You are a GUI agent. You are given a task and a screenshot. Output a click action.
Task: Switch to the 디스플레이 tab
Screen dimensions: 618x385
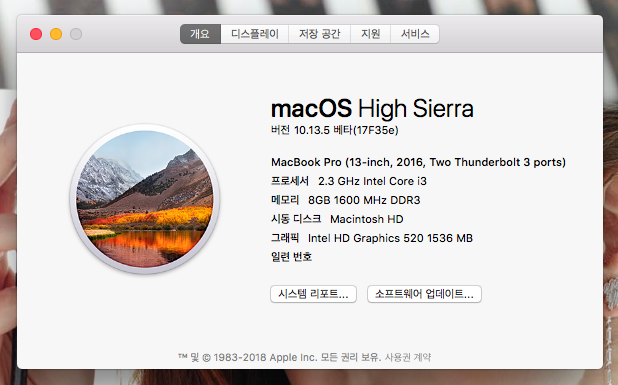pyautogui.click(x=255, y=34)
